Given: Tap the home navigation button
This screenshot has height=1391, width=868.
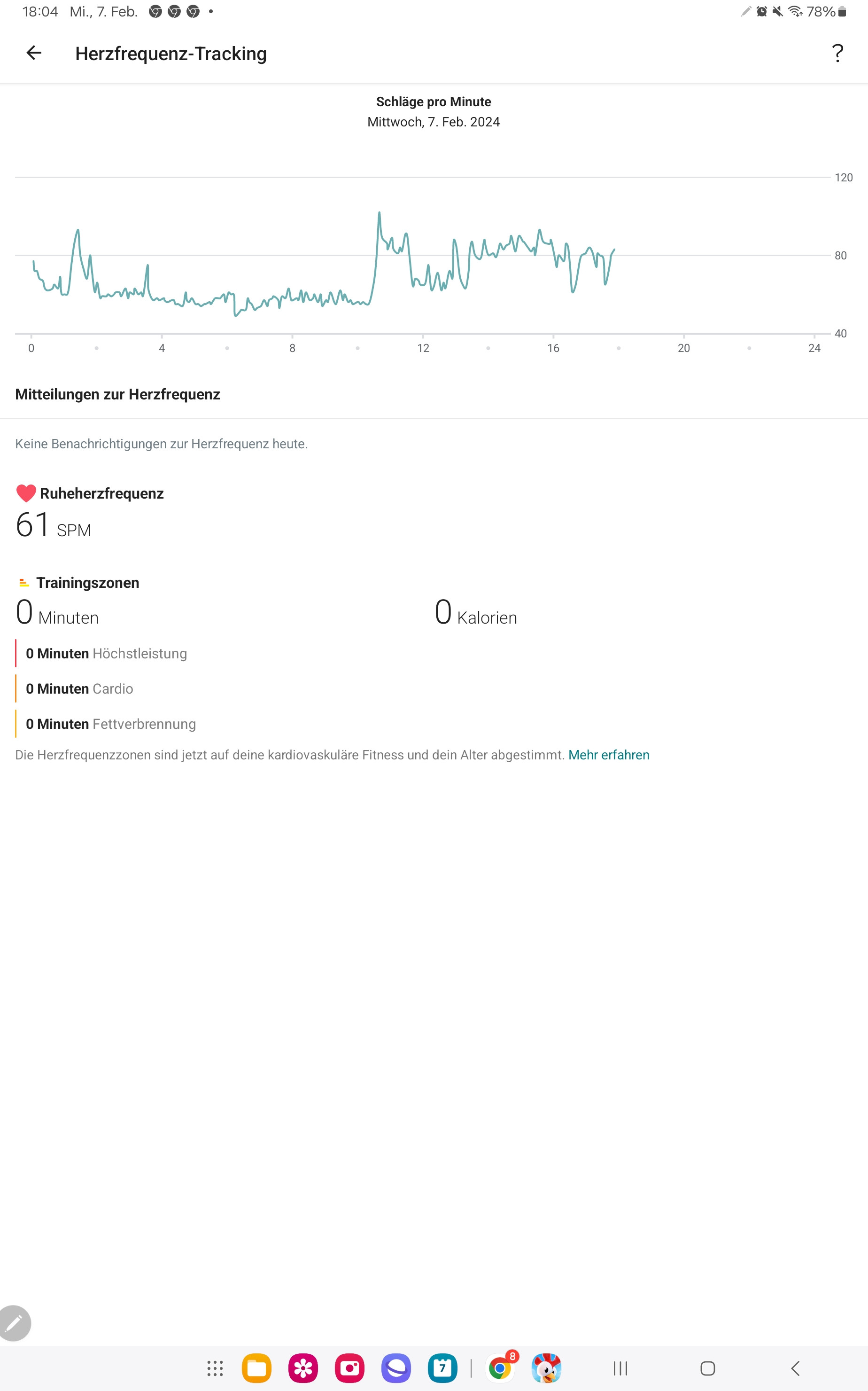Looking at the screenshot, I should point(707,1368).
